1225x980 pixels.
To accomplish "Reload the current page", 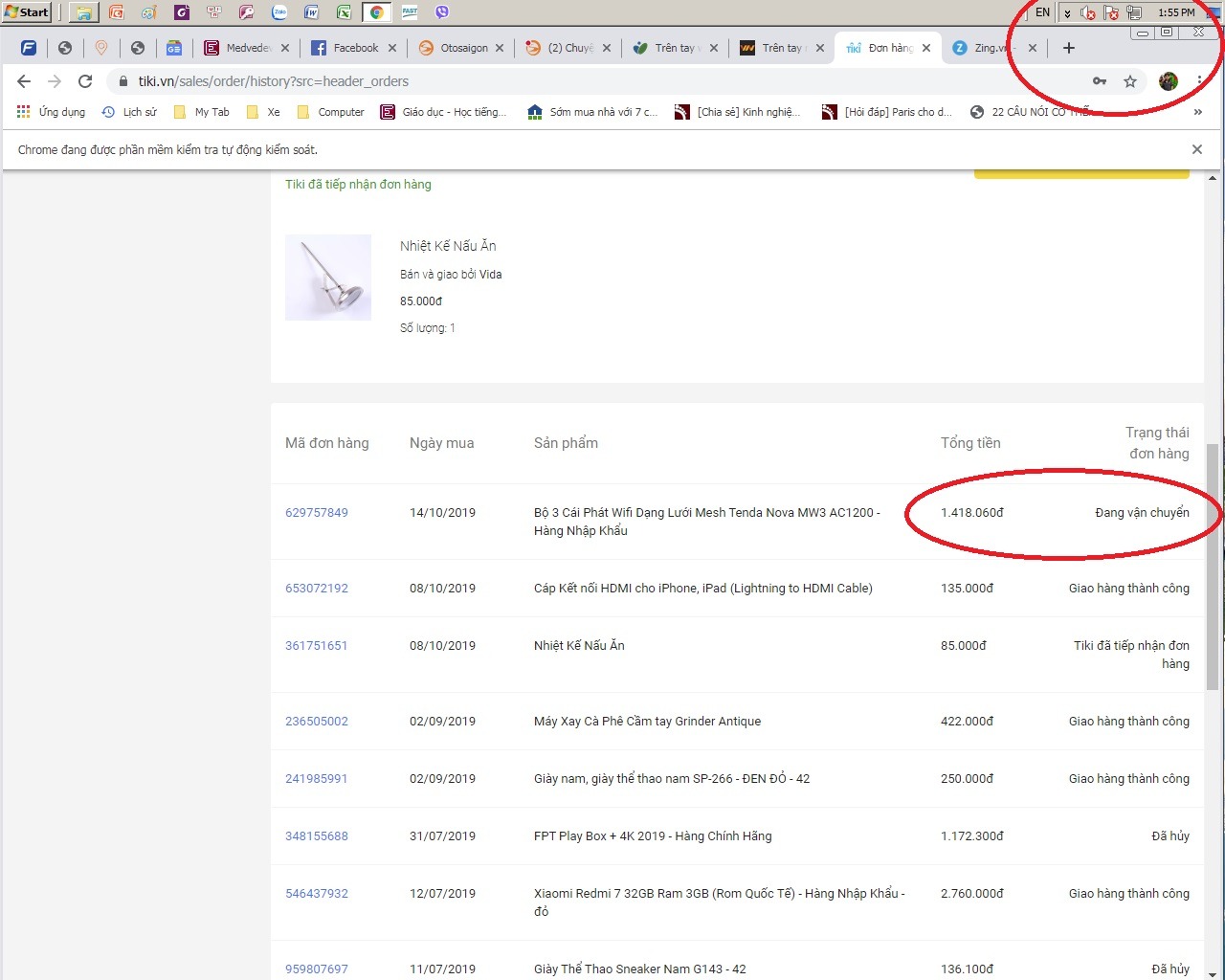I will click(85, 81).
